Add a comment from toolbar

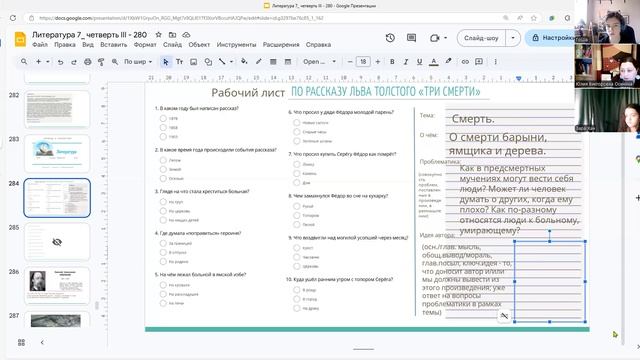[479, 62]
